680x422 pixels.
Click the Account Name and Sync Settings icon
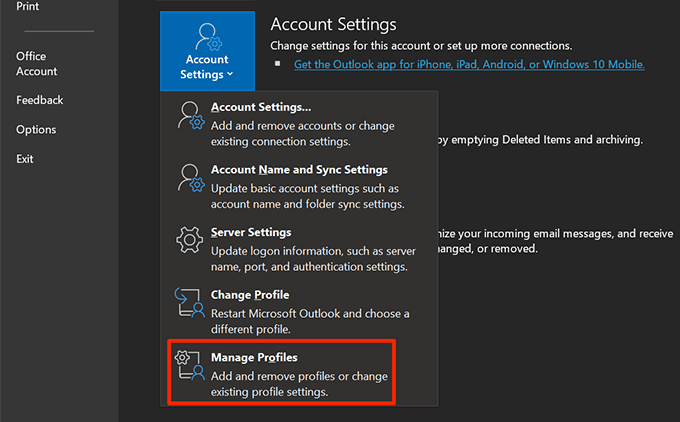pyautogui.click(x=190, y=180)
